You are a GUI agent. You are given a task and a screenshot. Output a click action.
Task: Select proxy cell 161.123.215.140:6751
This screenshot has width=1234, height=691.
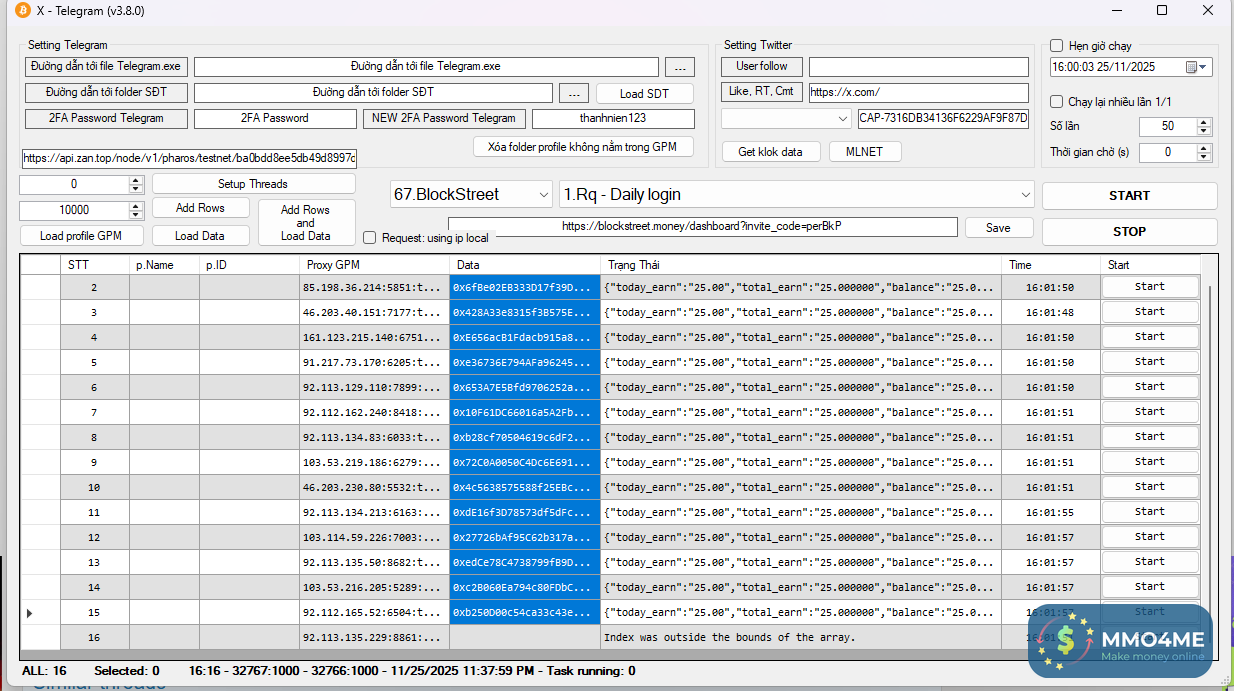(374, 337)
